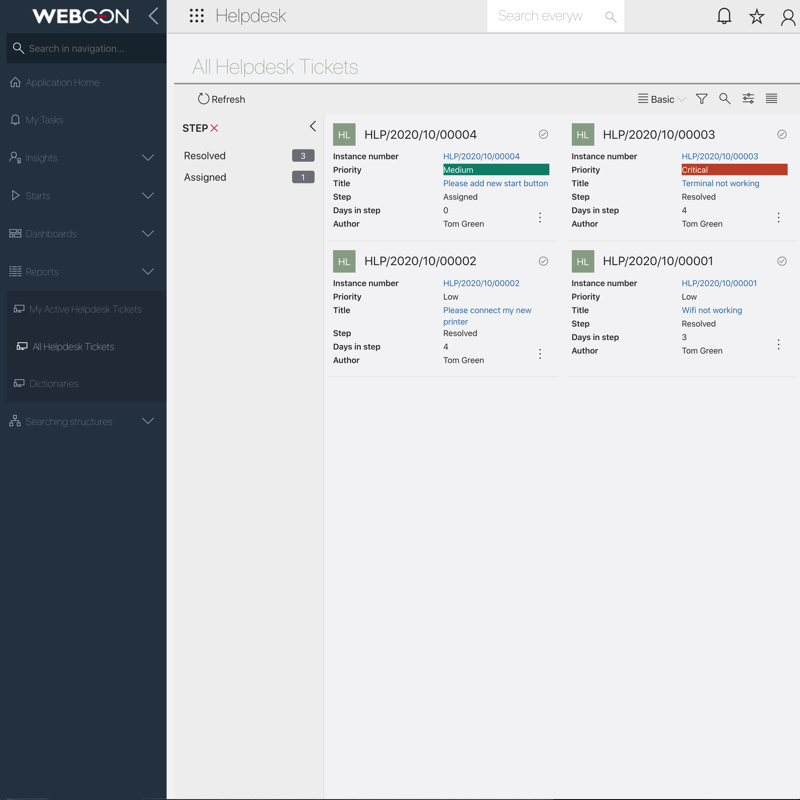The height and width of the screenshot is (800, 800).
Task: Select checkmark on ticket HLP/2020/10/00002
Action: 543,261
